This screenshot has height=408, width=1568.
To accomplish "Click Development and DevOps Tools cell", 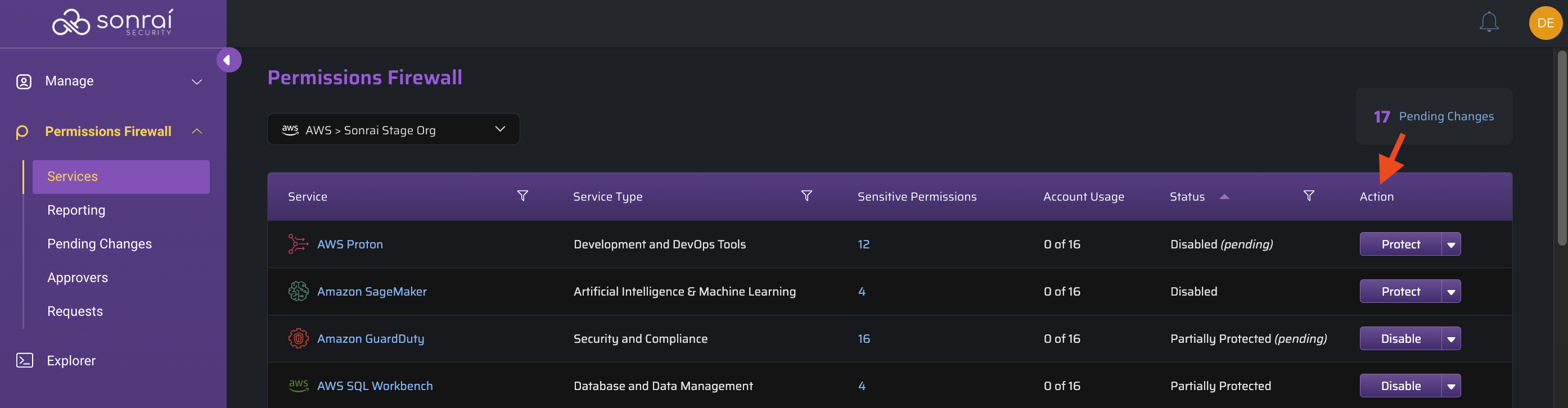I will (659, 244).
